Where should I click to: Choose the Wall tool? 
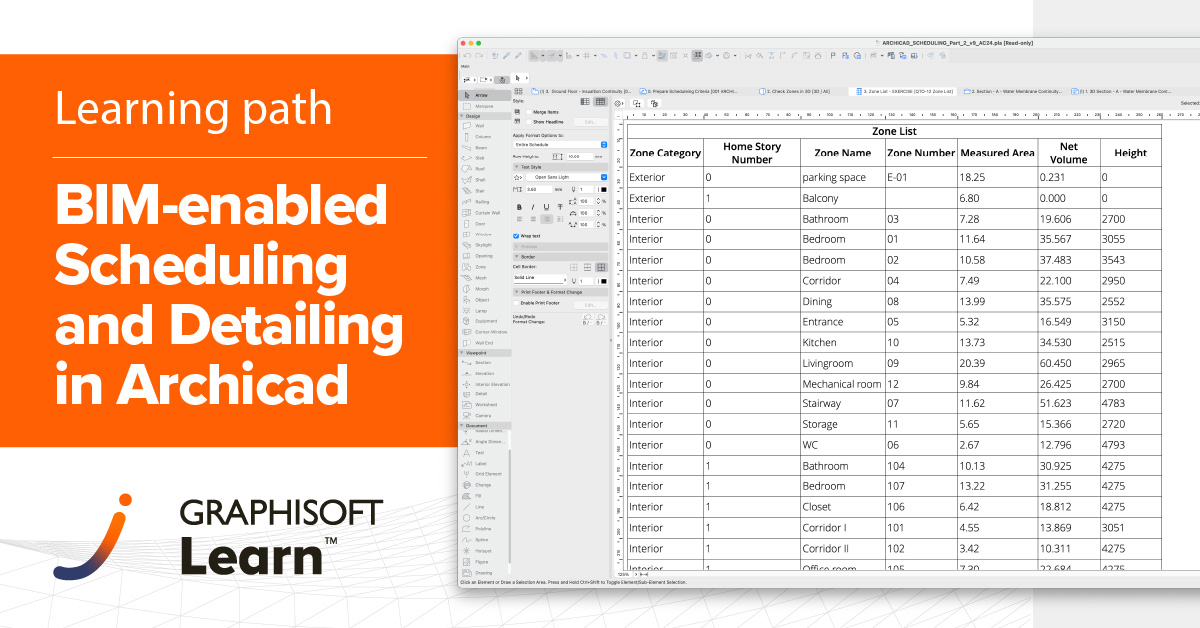coord(483,126)
